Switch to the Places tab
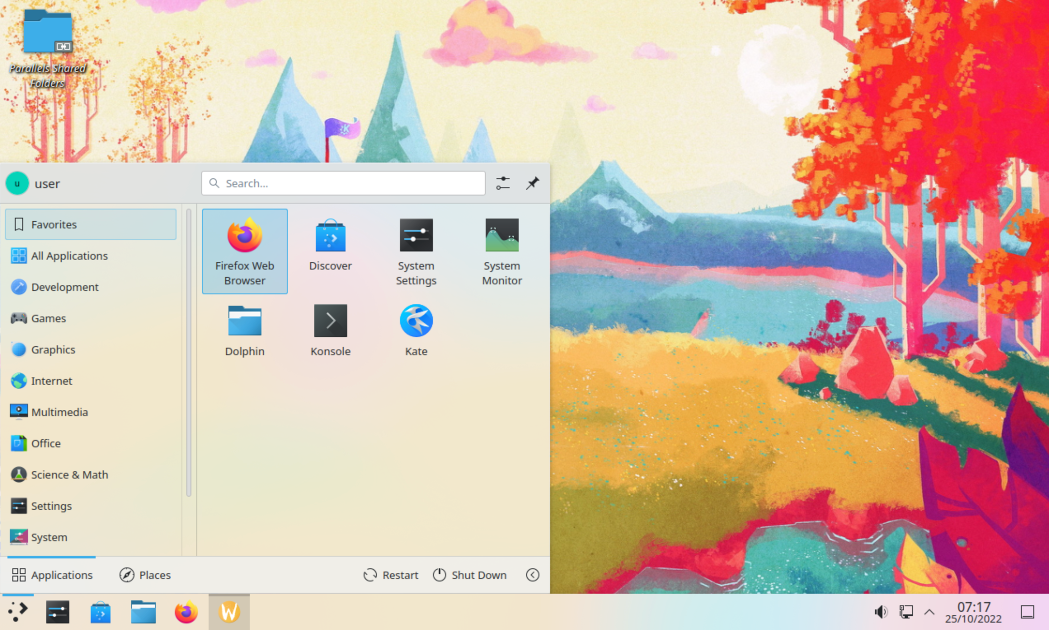1049x630 pixels. pyautogui.click(x=145, y=574)
